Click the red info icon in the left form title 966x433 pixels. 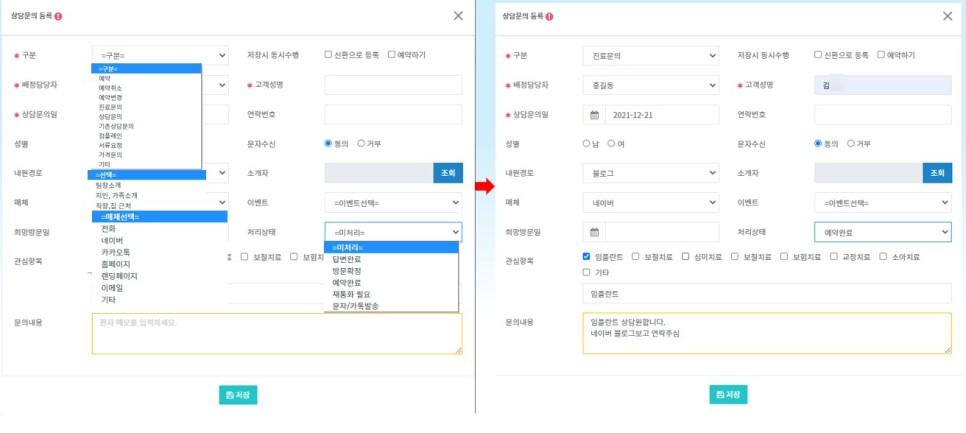pos(58,17)
